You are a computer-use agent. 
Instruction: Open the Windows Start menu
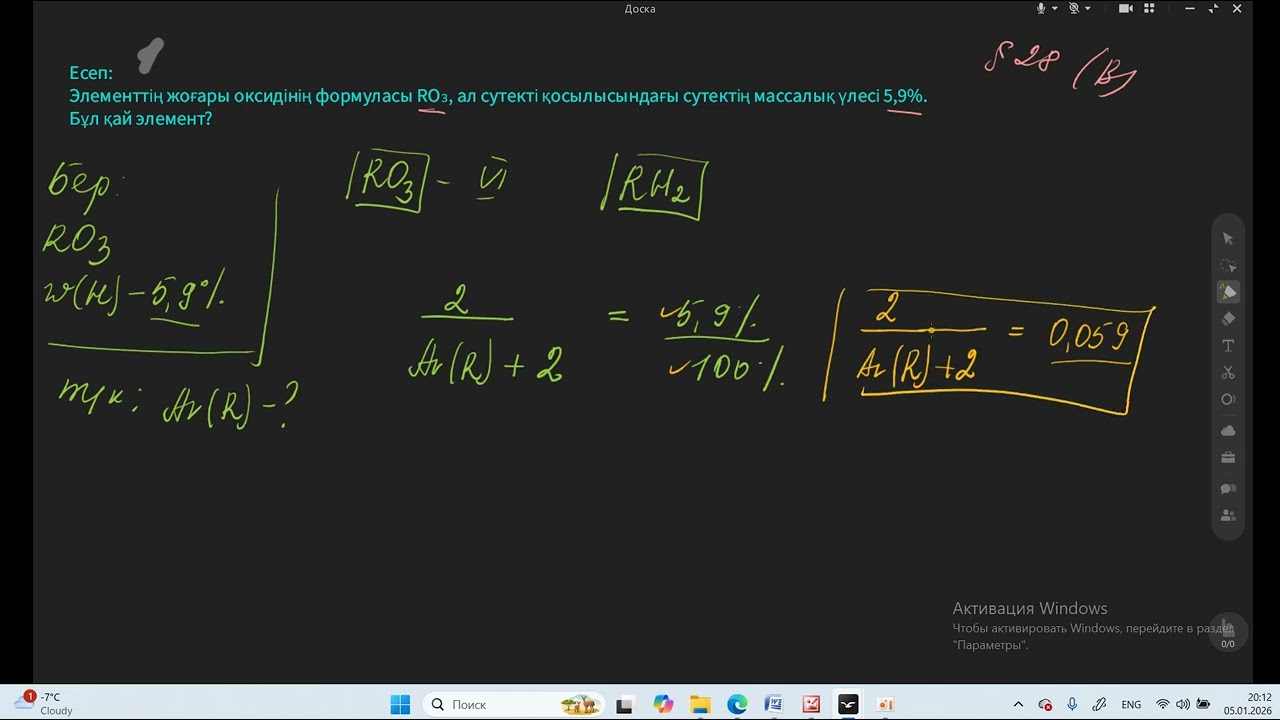coord(400,704)
